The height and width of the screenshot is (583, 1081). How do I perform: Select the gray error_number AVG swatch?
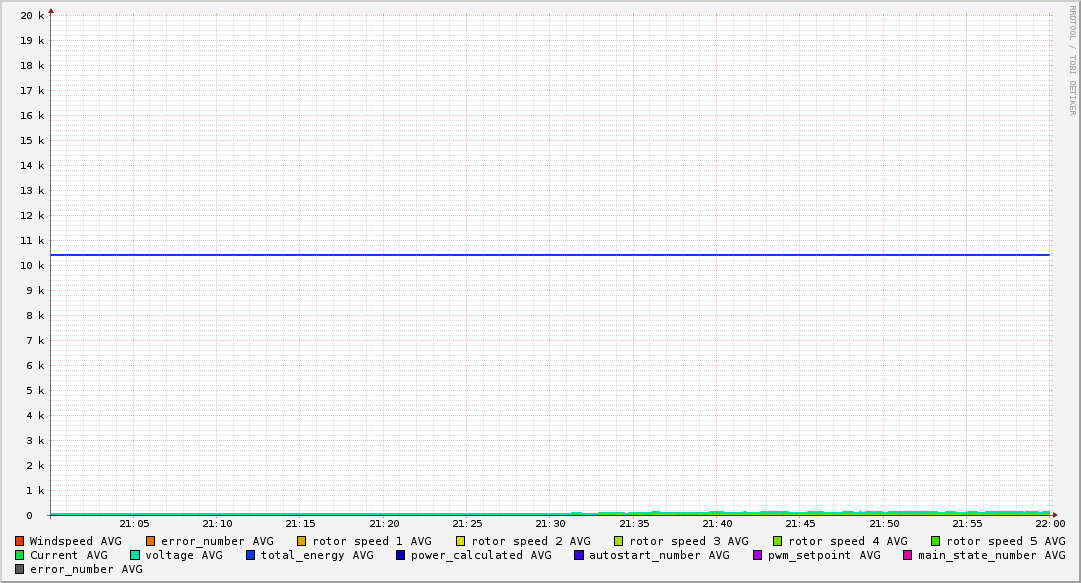point(20,569)
